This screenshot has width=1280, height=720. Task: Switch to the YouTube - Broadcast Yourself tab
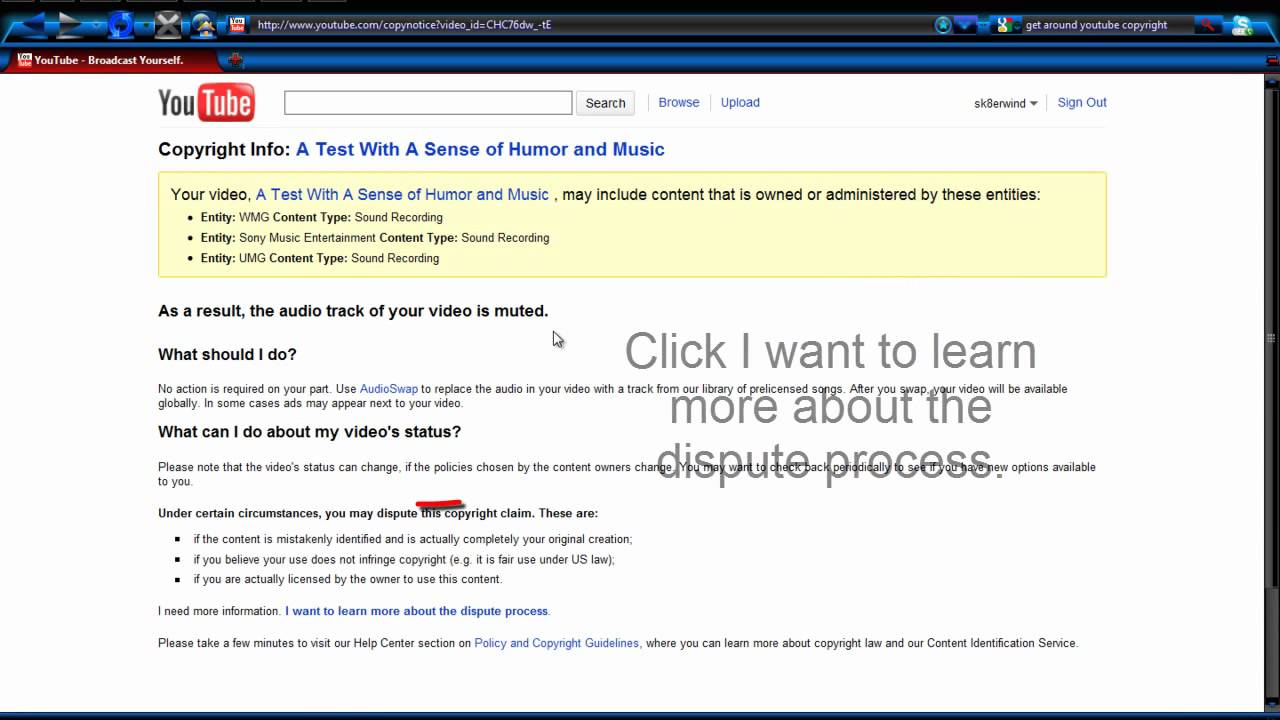point(110,60)
